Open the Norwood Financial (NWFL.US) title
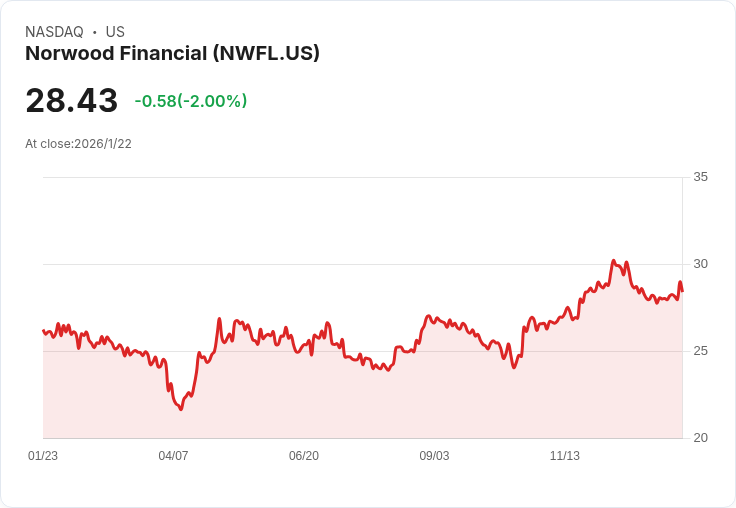The image size is (736, 508). 172,54
